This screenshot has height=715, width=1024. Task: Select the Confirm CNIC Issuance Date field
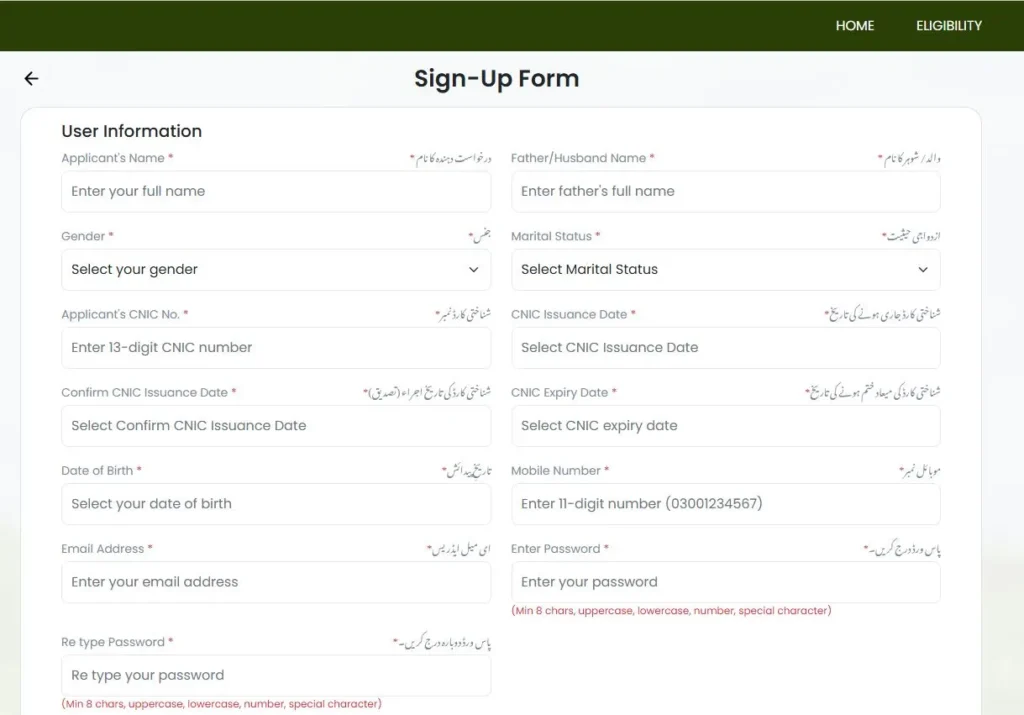point(275,426)
